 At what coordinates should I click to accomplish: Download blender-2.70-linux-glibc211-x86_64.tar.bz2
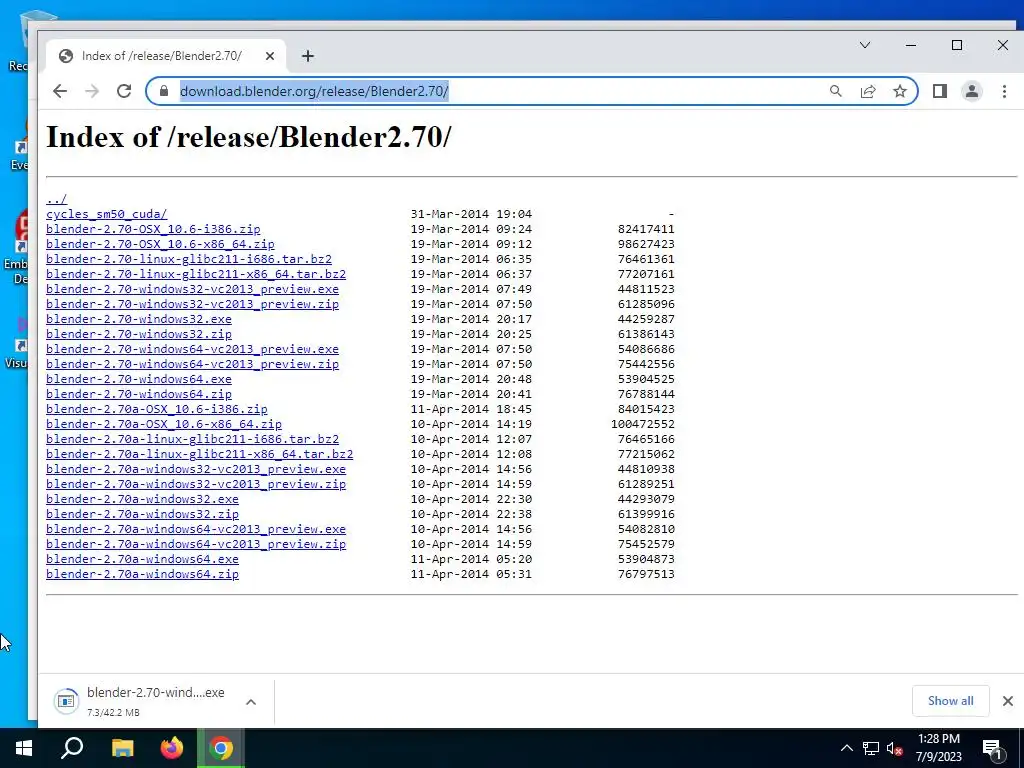point(196,274)
